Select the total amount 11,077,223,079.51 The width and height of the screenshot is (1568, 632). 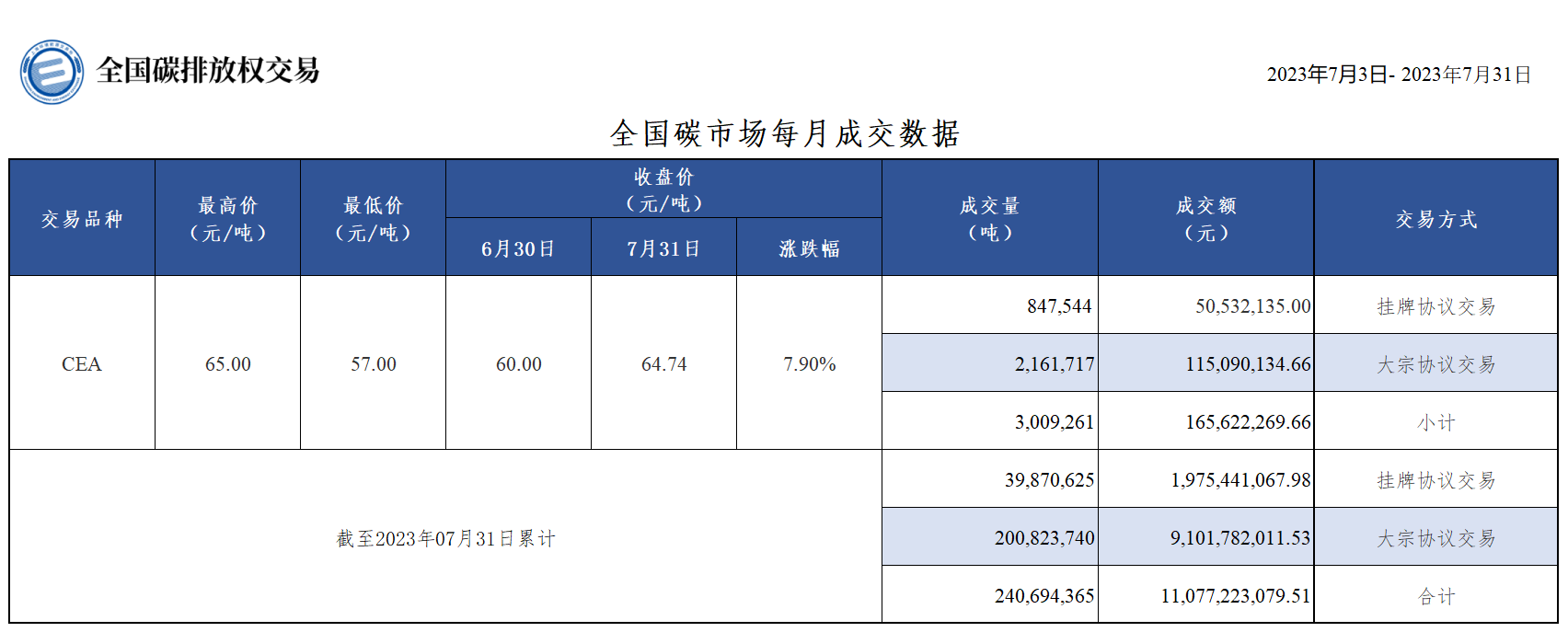[x=1236, y=596]
